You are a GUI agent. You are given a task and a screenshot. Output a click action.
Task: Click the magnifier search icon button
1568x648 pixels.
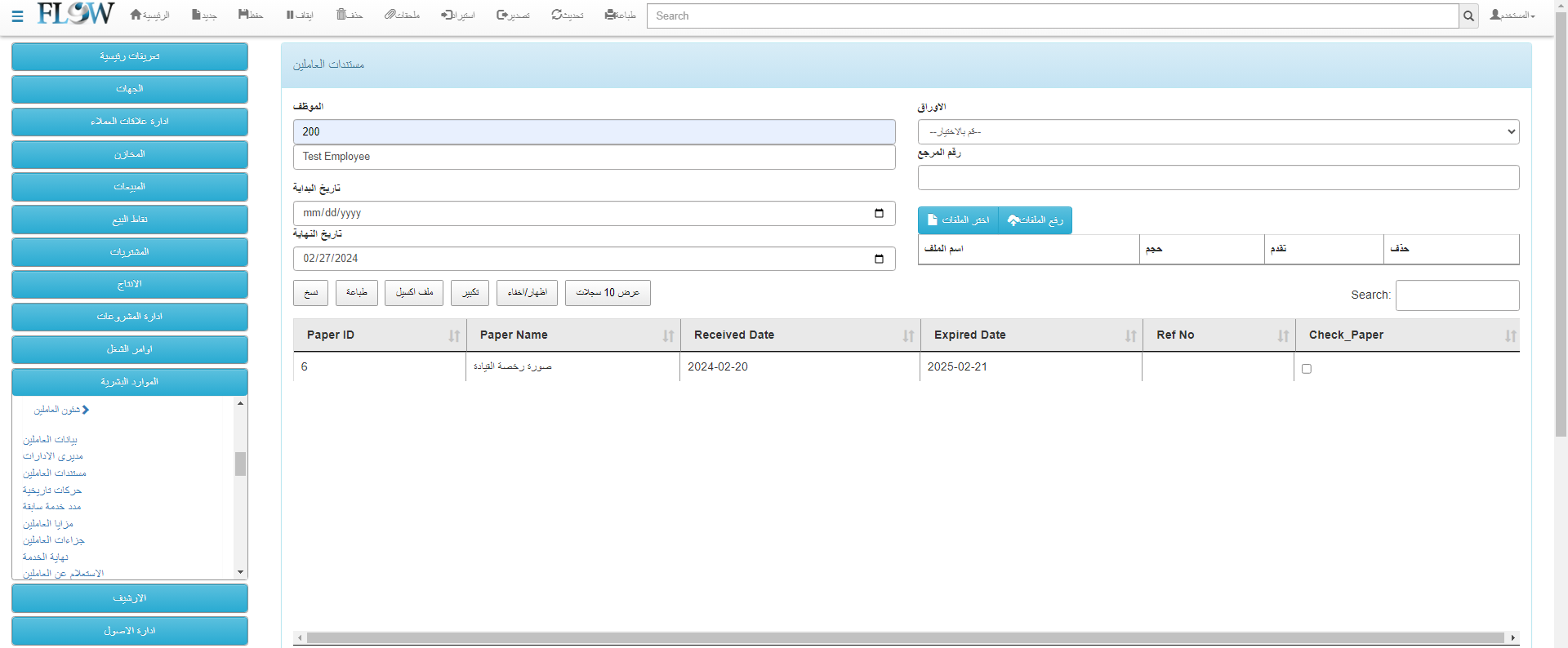click(1468, 16)
